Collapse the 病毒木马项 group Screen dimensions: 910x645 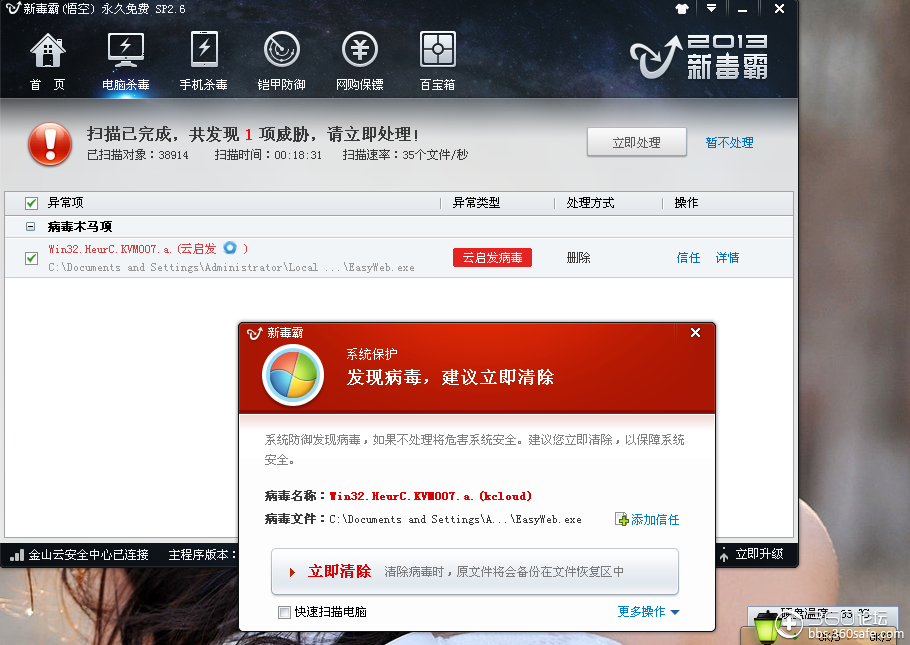30,227
